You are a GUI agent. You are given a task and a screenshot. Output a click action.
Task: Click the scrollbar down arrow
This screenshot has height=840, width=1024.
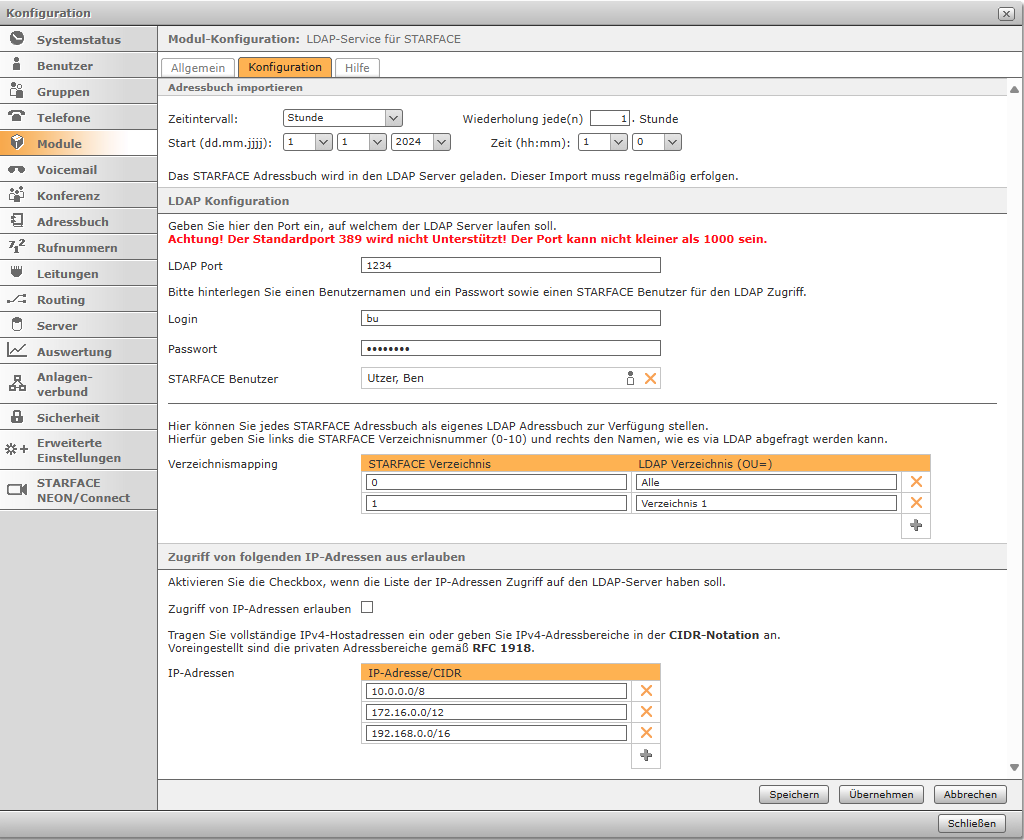[x=1014, y=767]
